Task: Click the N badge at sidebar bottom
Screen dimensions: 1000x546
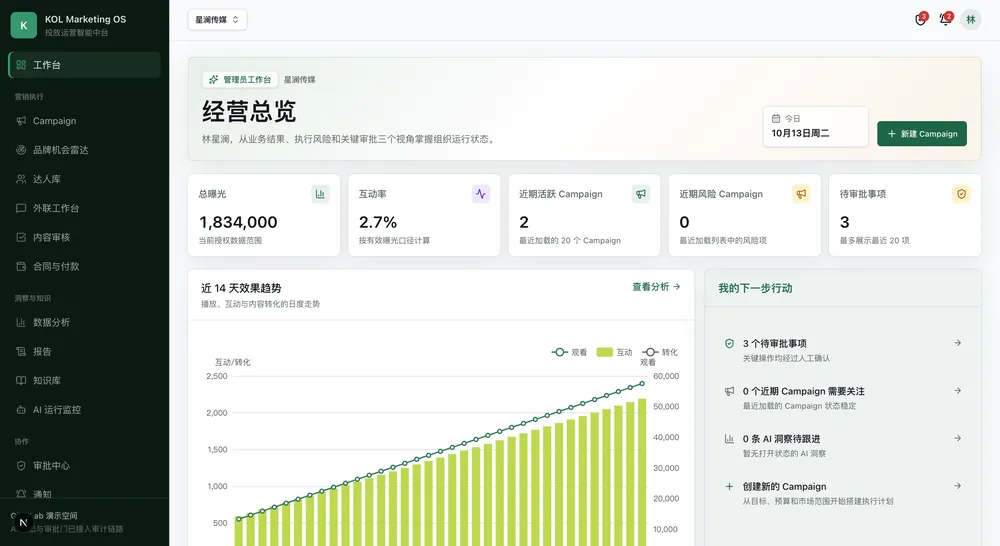Action: pos(23,522)
